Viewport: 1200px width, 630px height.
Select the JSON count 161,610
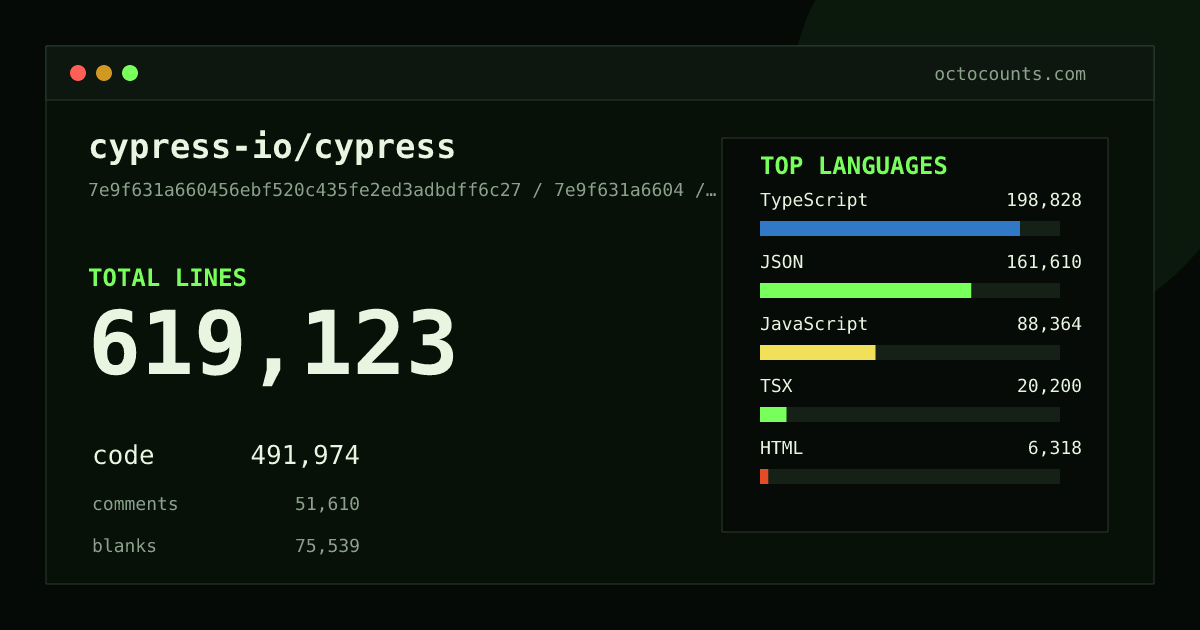point(1044,262)
